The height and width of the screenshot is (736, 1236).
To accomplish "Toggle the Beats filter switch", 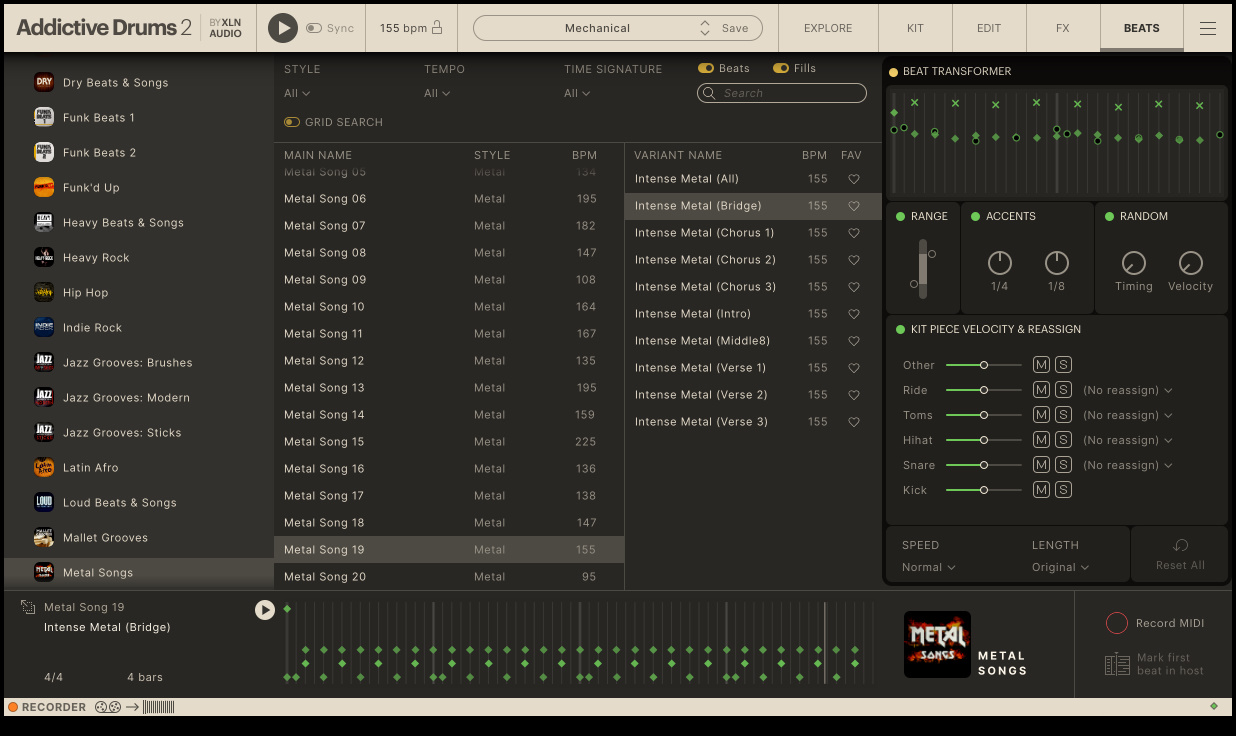I will 706,68.
